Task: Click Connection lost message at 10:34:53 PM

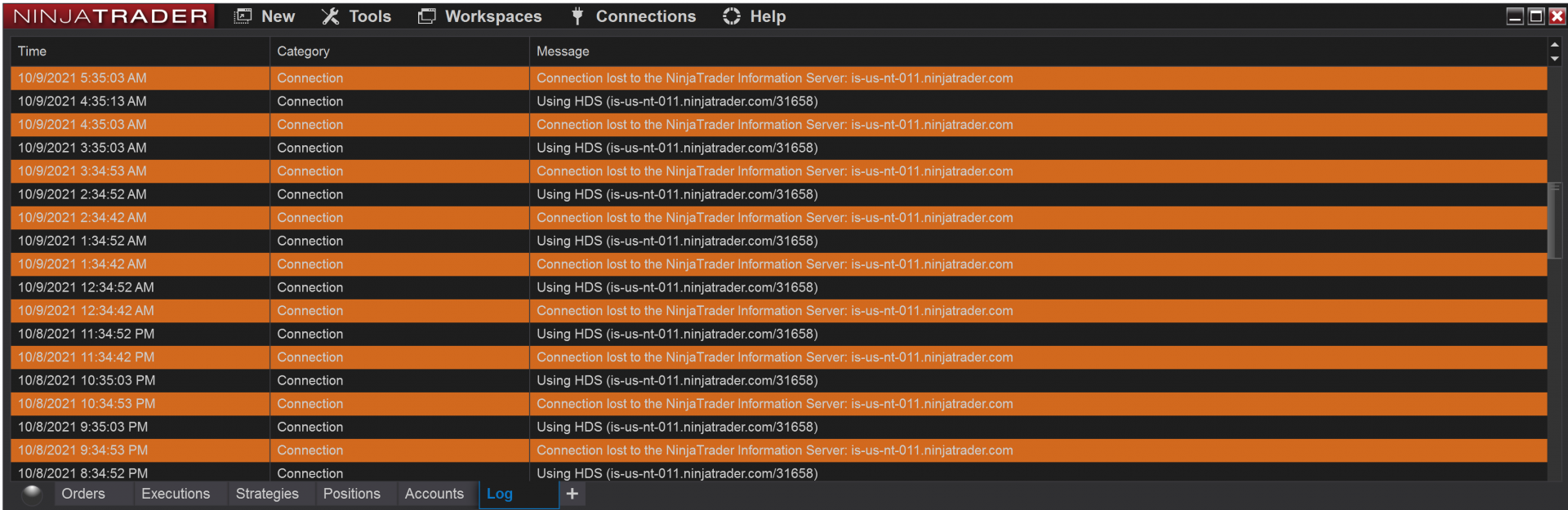Action: [x=774, y=404]
